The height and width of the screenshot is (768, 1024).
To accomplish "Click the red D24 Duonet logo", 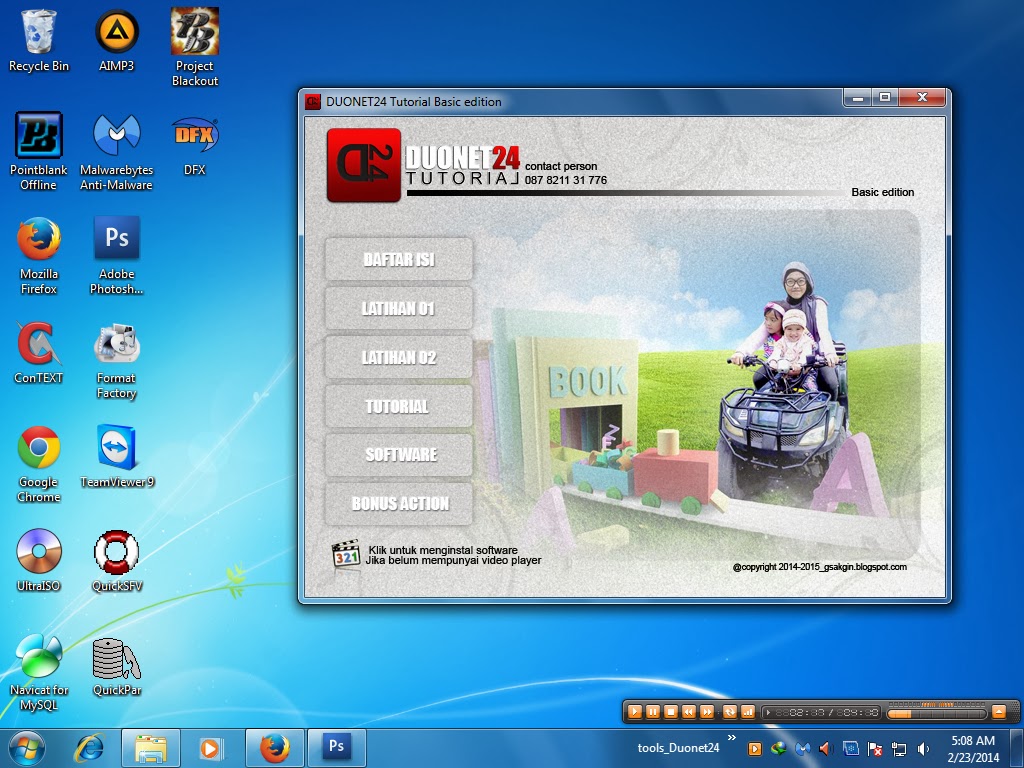I will [x=364, y=165].
